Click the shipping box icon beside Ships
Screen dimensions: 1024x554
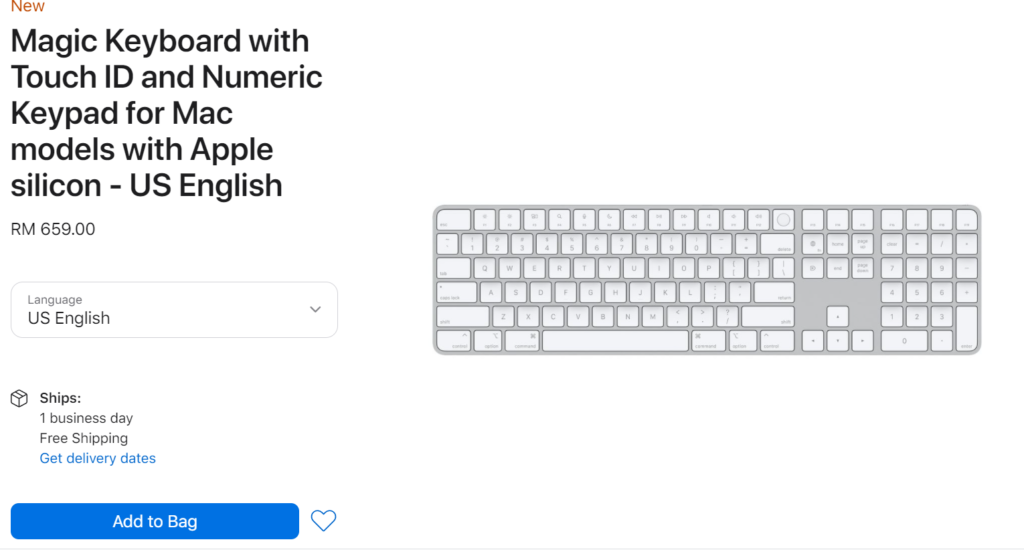[x=20, y=399]
